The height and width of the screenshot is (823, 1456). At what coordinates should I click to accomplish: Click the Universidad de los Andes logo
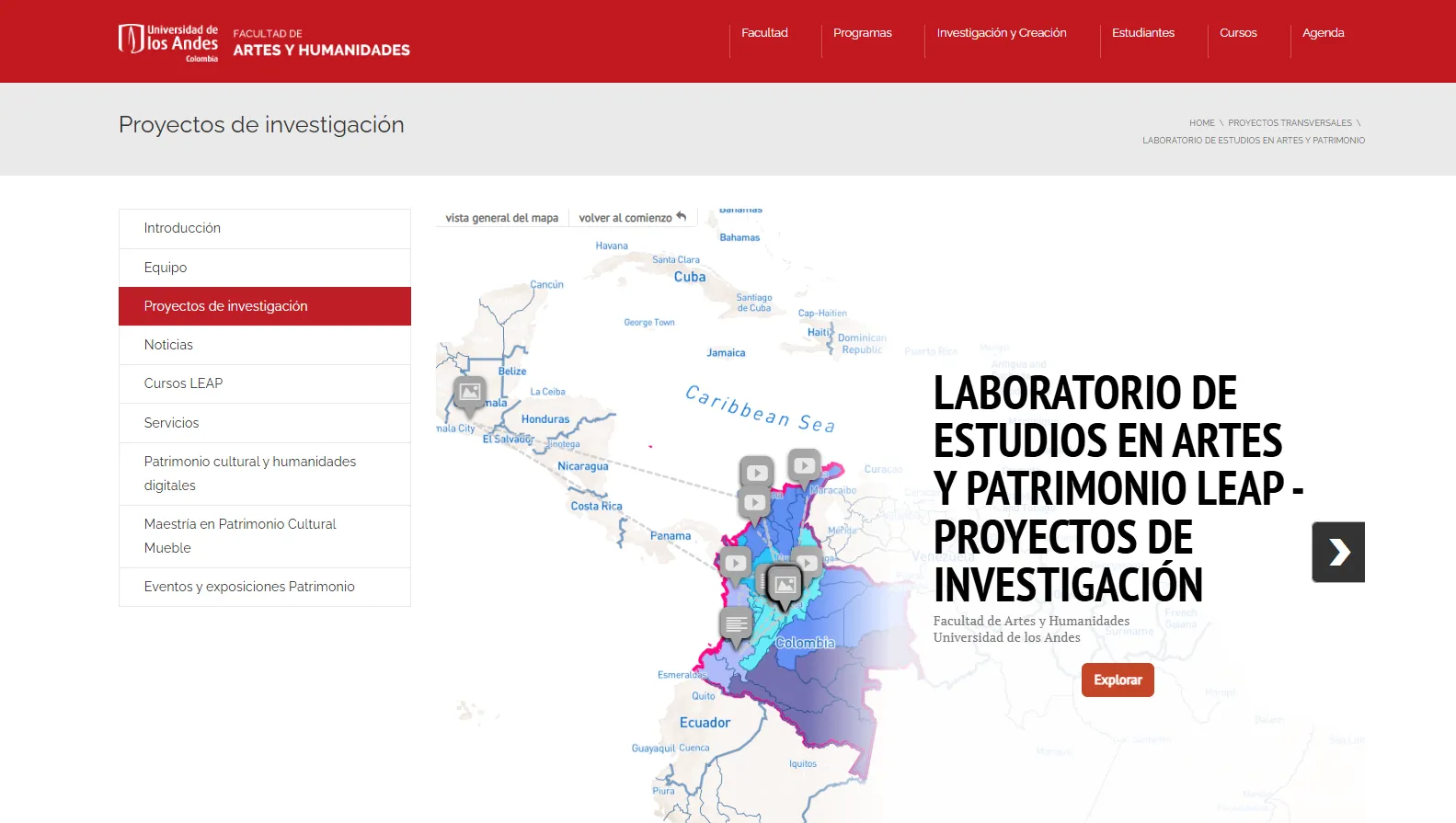point(168,42)
